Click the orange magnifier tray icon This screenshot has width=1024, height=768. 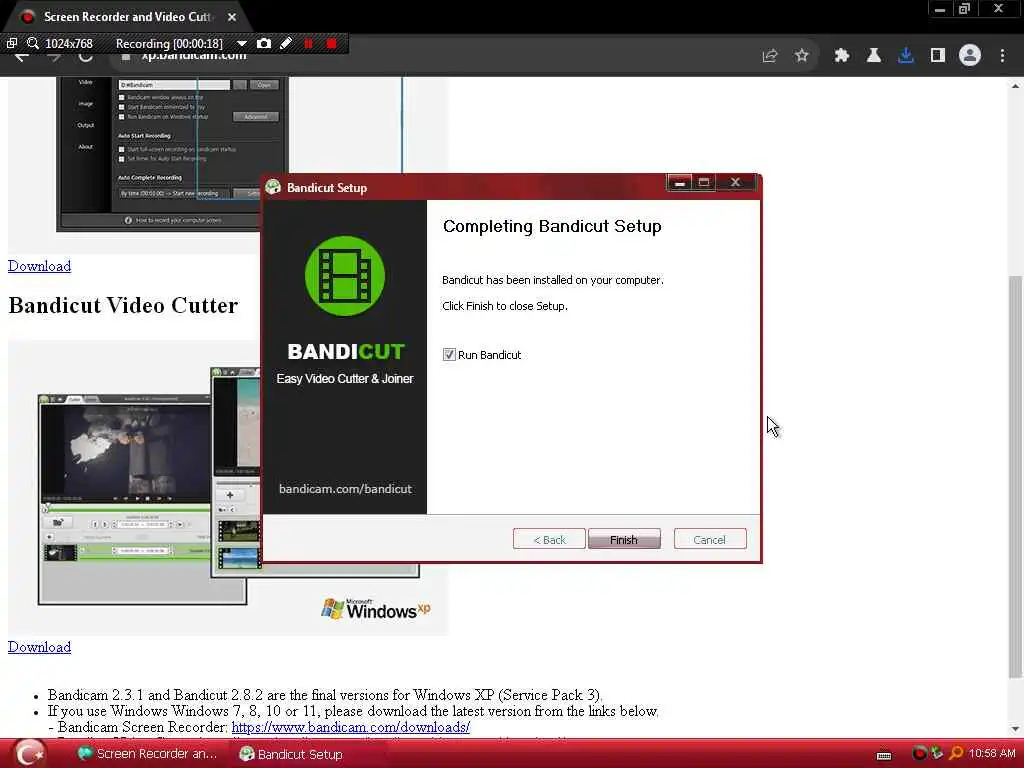(956, 754)
